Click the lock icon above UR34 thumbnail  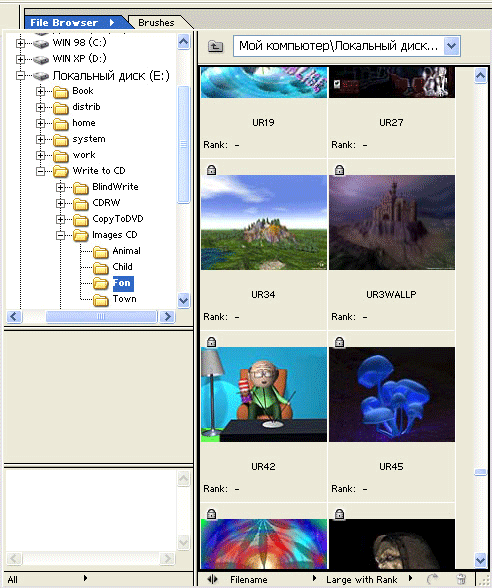point(212,170)
